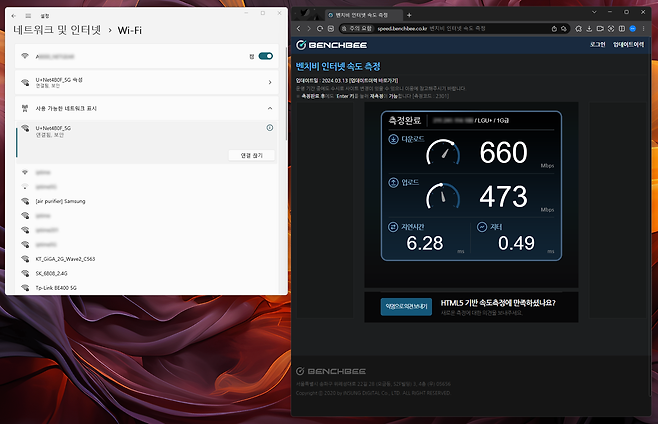Select Tp-Link BE400 5G network
The height and width of the screenshot is (424, 658).
pyautogui.click(x=62, y=287)
